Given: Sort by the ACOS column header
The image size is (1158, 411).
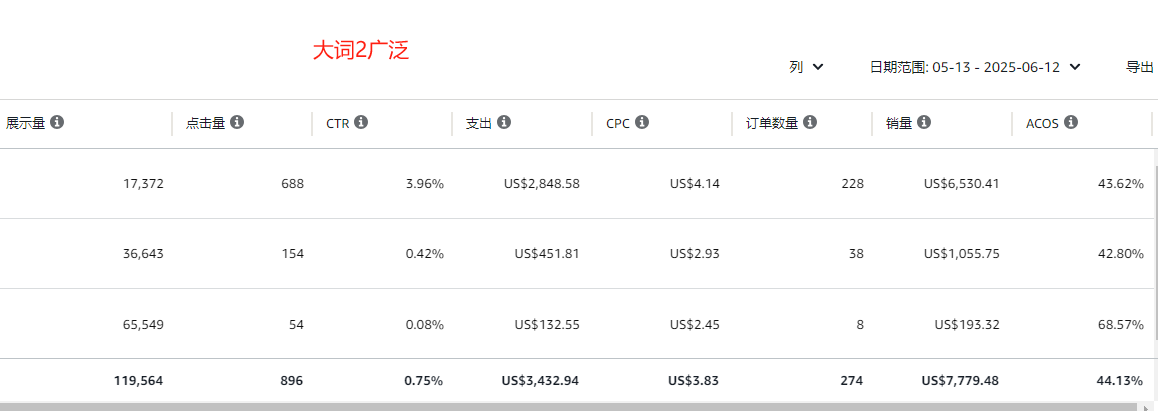Looking at the screenshot, I should pyautogui.click(x=1043, y=123).
